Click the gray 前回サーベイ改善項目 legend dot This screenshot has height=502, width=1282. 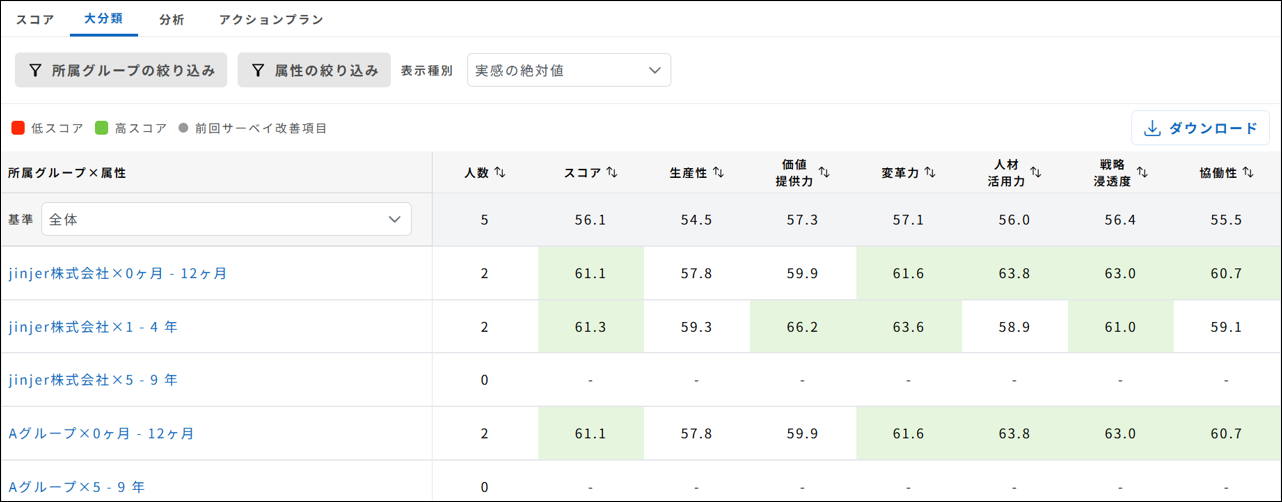[x=183, y=128]
